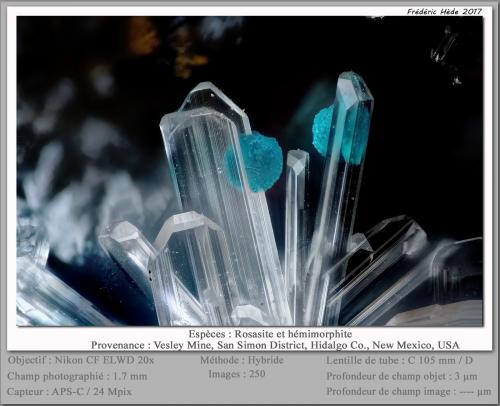Click the Espèces Rosasite et hémimorphite caption

coord(270,334)
